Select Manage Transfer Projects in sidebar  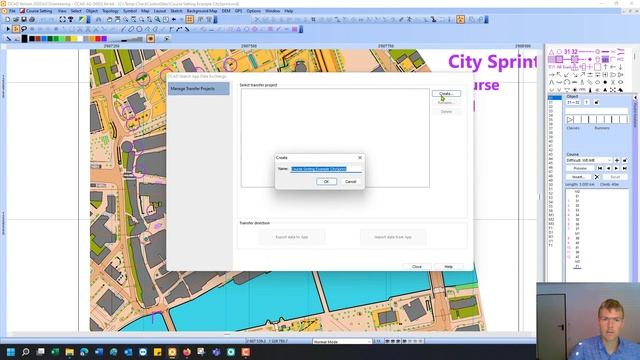click(x=198, y=89)
